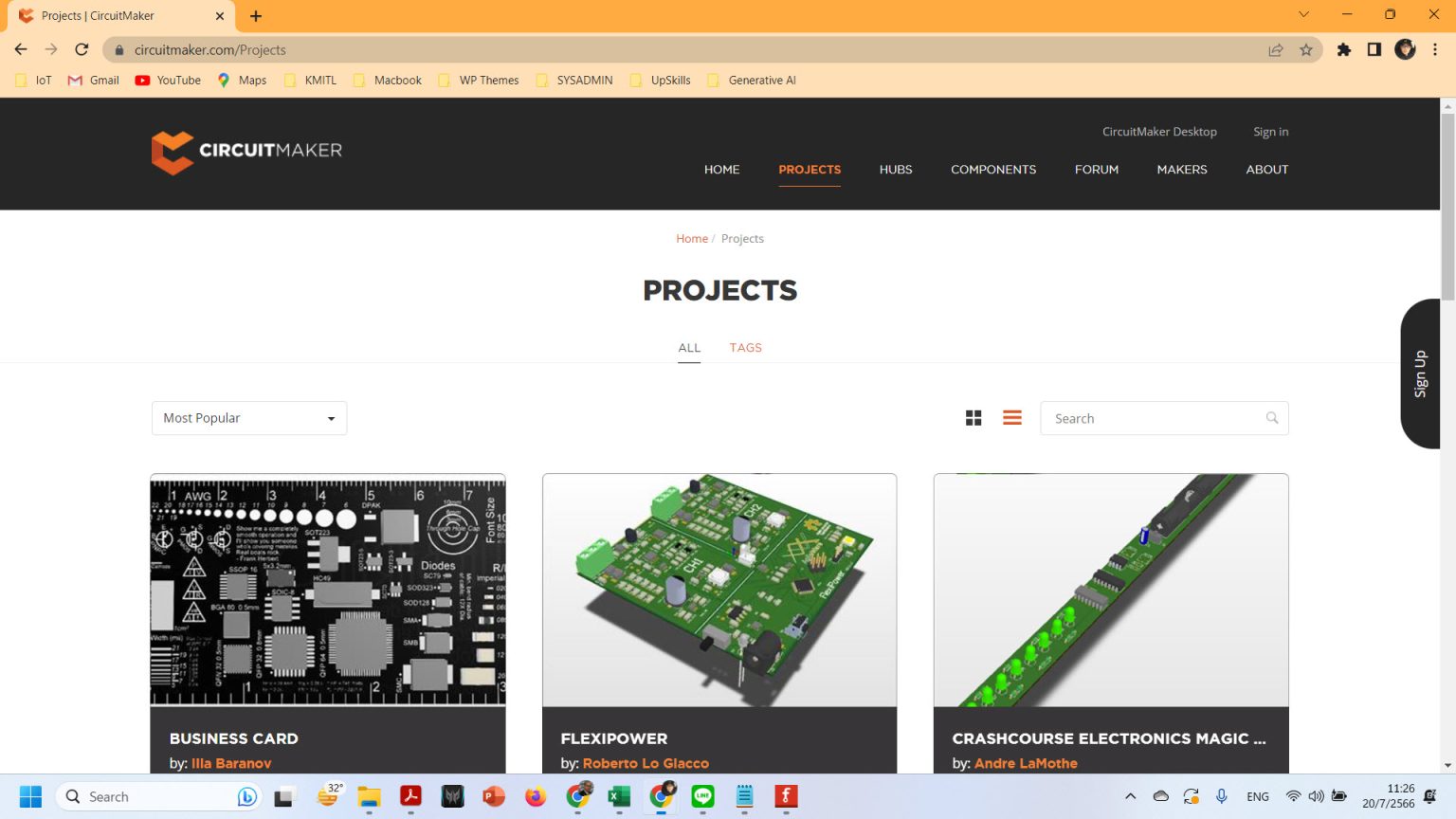Switch to list view layout

click(1011, 417)
